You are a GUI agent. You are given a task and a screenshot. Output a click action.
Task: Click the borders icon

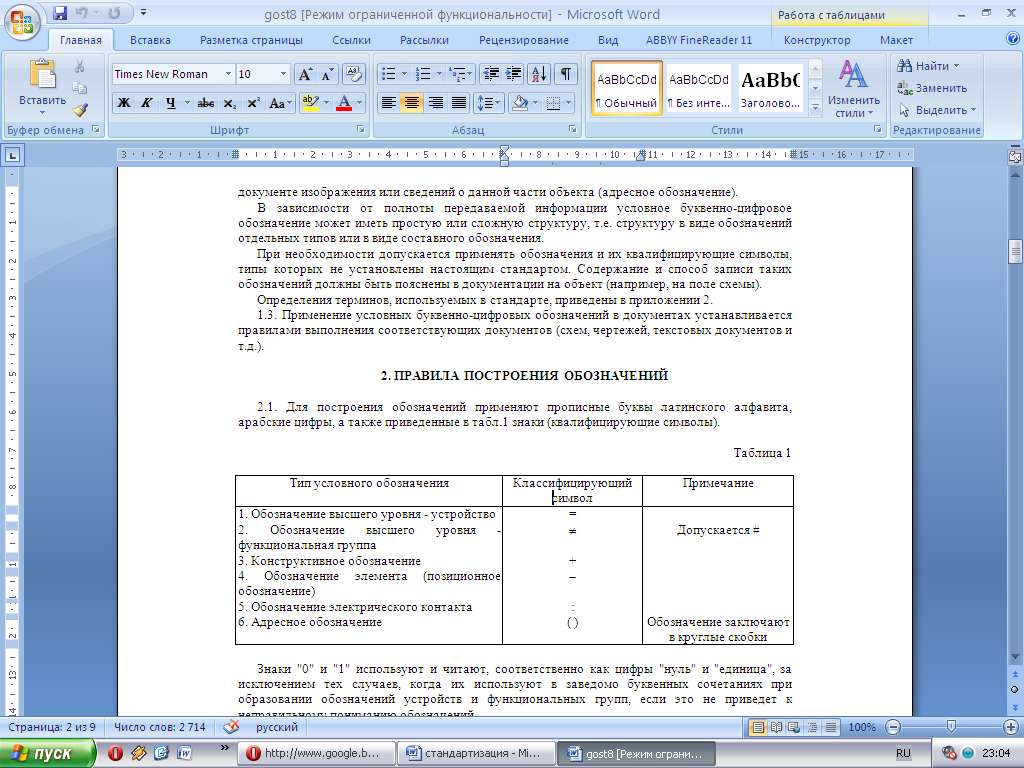tap(553, 103)
